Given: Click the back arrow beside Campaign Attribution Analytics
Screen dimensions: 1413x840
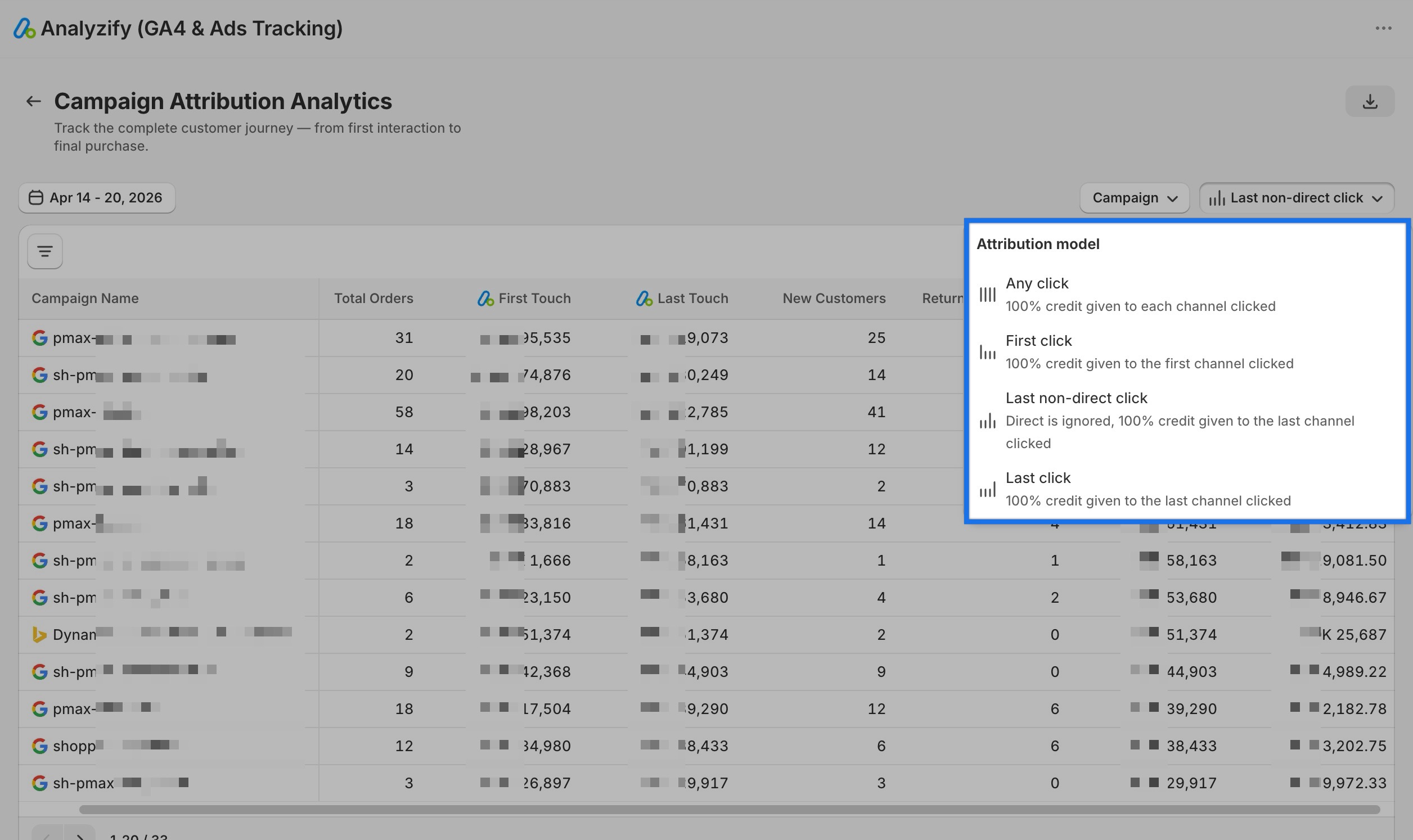Looking at the screenshot, I should [x=34, y=101].
